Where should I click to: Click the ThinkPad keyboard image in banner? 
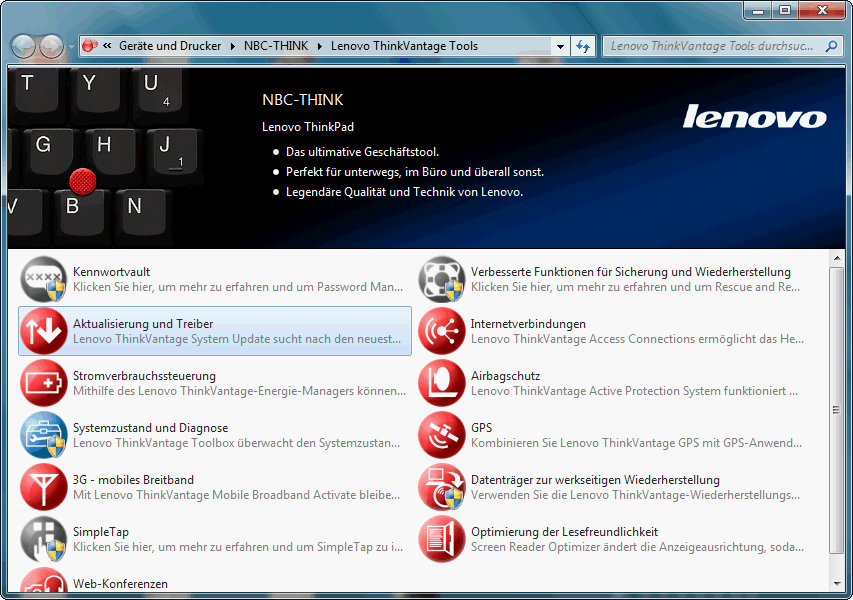pyautogui.click(x=106, y=158)
